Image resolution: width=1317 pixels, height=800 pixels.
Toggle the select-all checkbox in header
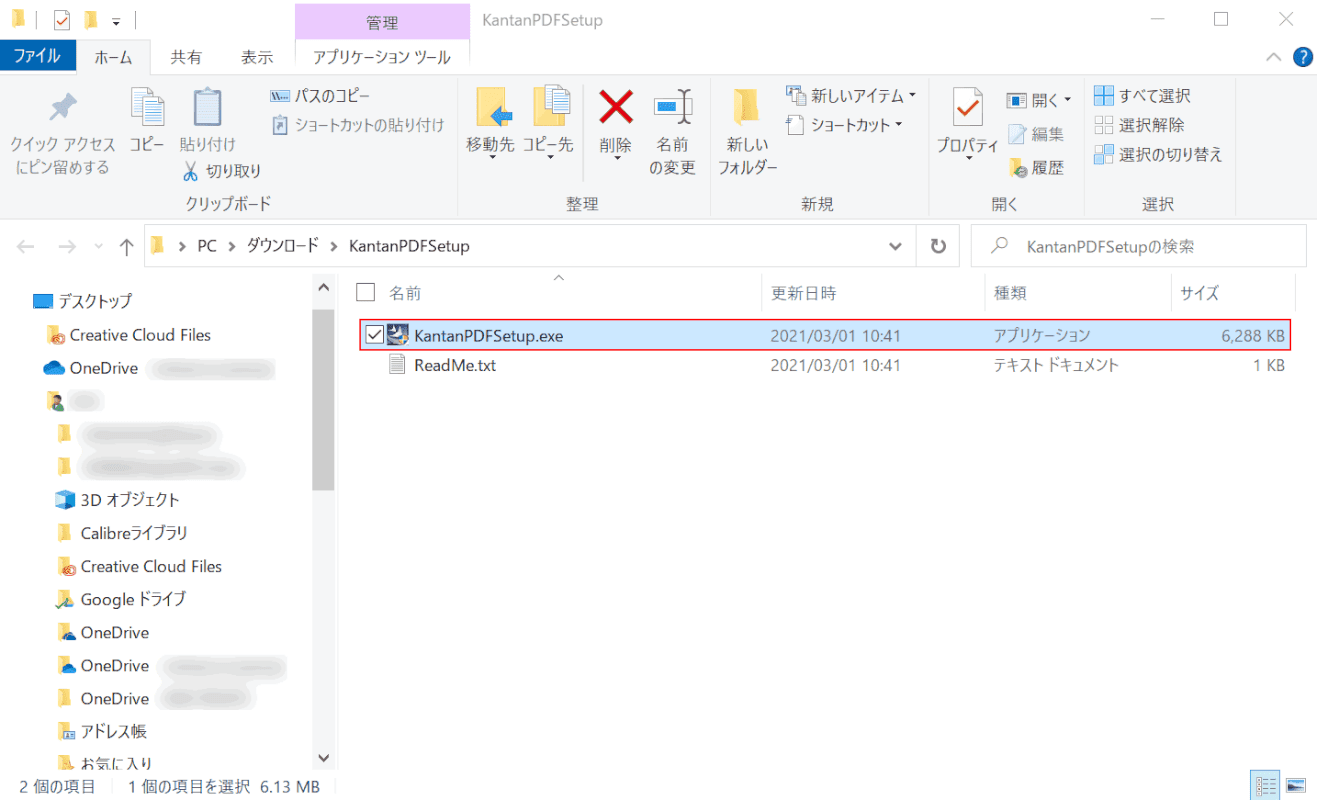366,292
